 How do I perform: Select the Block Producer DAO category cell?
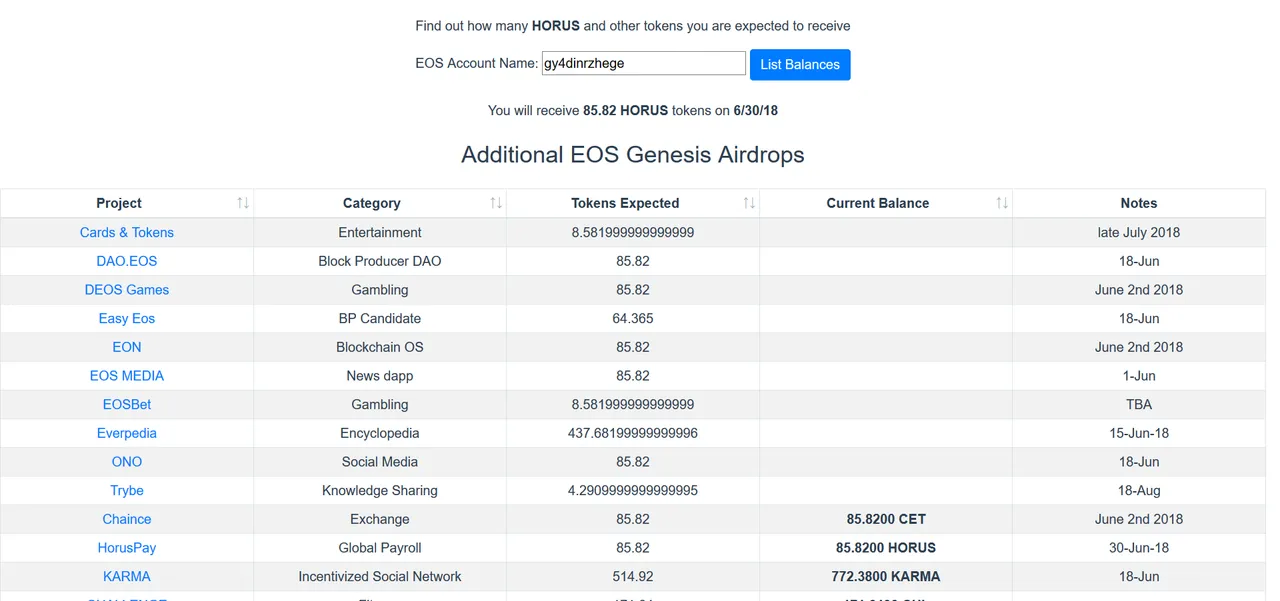380,261
